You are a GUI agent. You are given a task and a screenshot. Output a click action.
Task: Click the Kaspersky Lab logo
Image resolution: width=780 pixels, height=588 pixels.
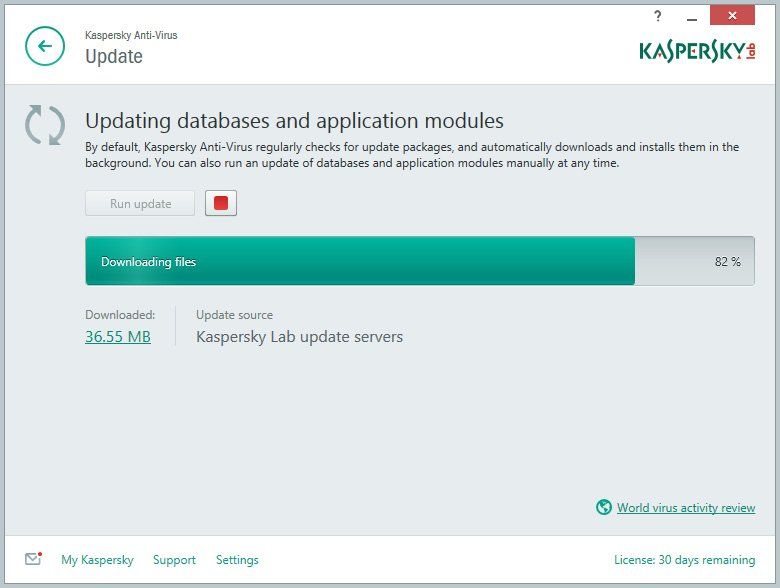click(x=697, y=51)
